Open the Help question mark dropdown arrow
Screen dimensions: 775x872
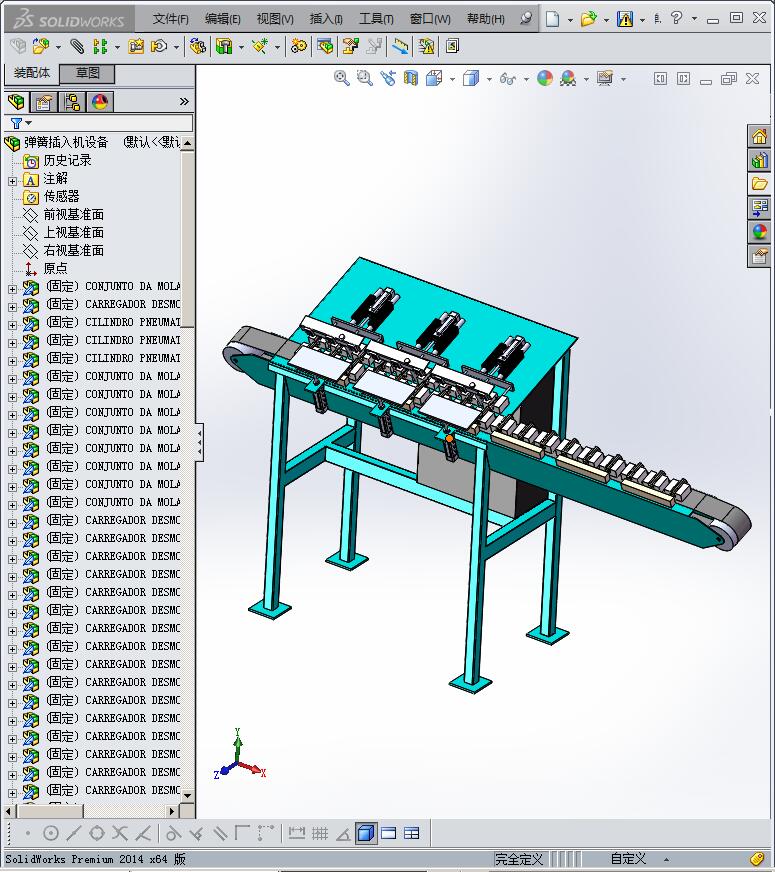pyautogui.click(x=694, y=19)
